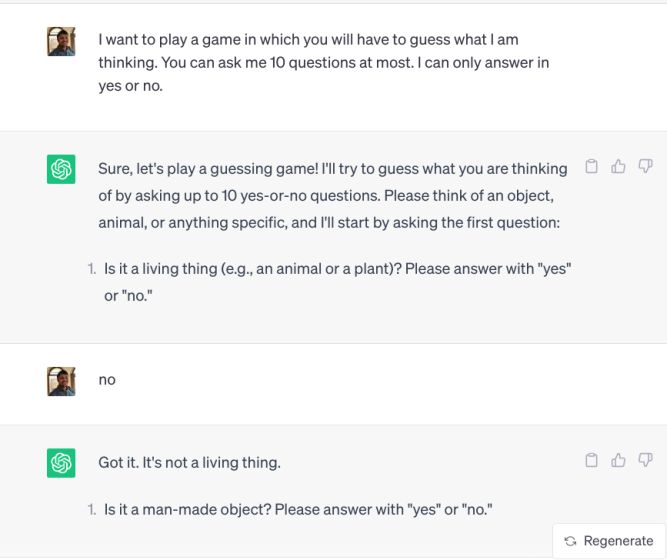This screenshot has height=560, width=667.
Task: Click the user's "no" reply text
Action: (107, 380)
